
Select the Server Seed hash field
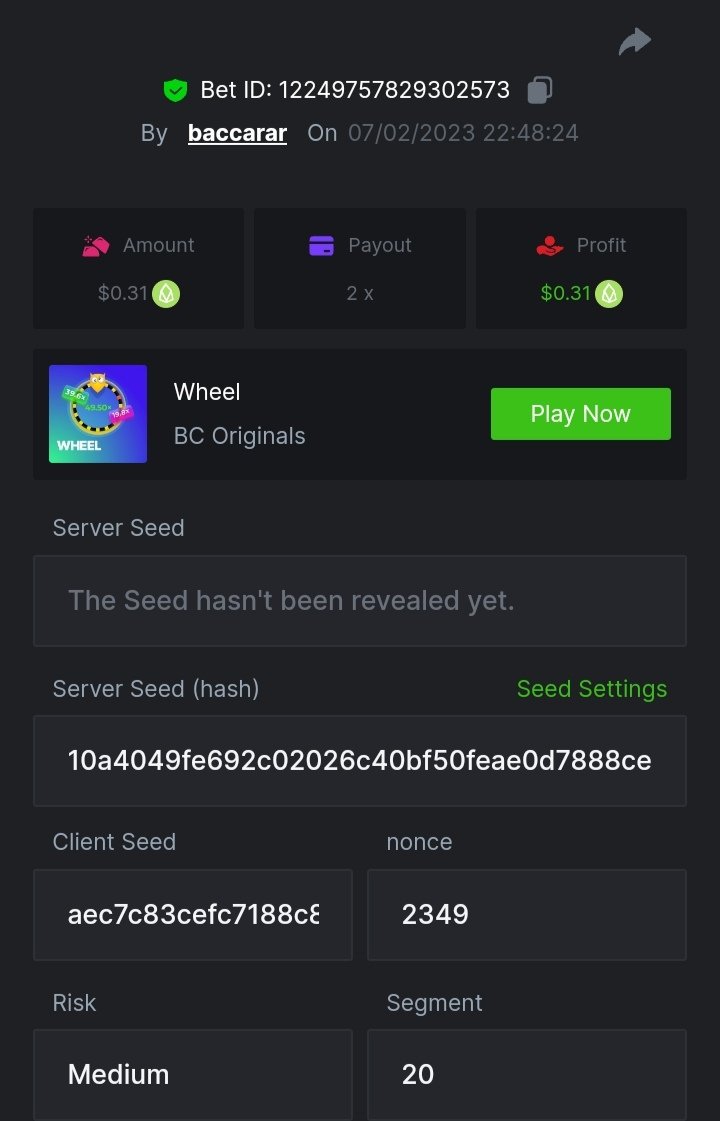[x=360, y=761]
